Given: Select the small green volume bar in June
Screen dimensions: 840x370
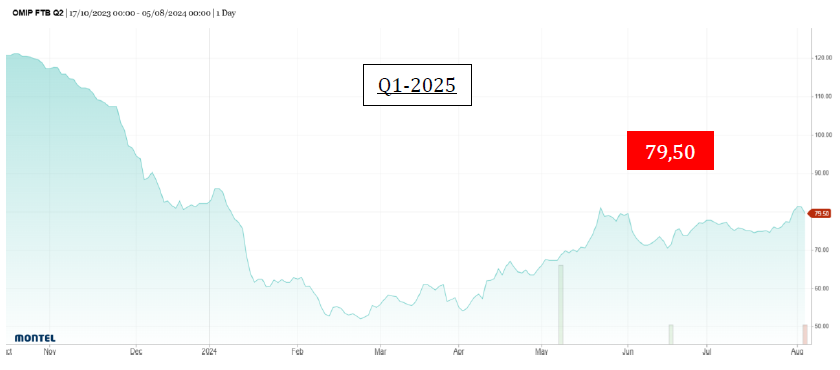Looking at the screenshot, I should click(x=671, y=334).
